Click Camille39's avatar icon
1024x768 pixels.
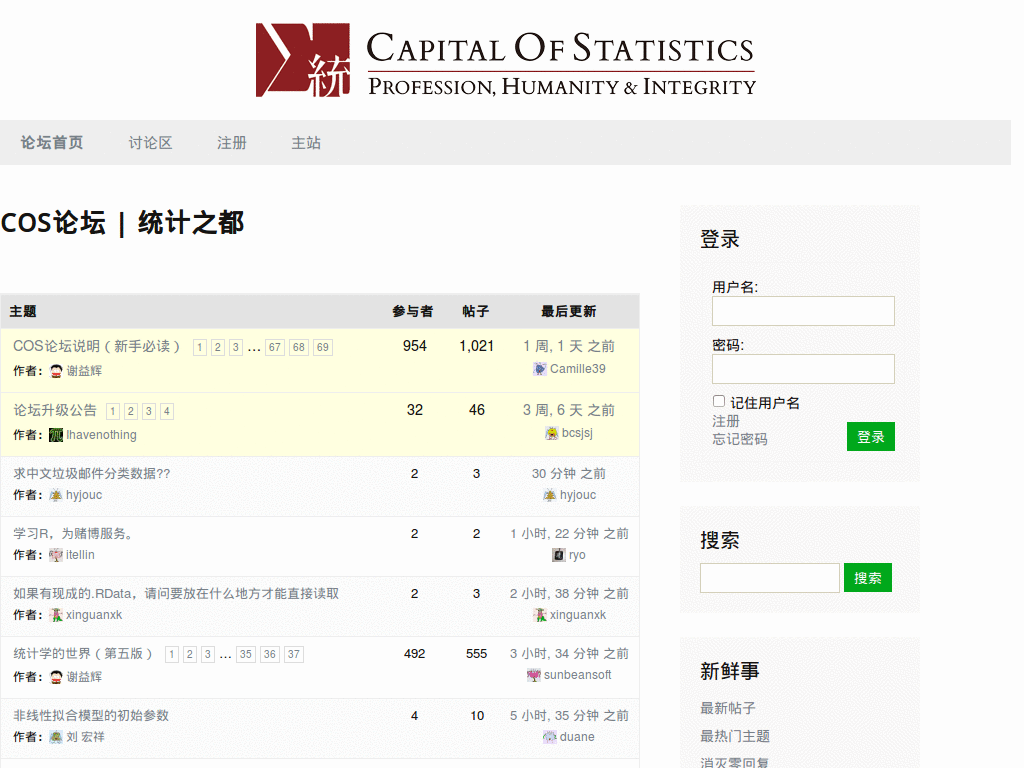540,369
